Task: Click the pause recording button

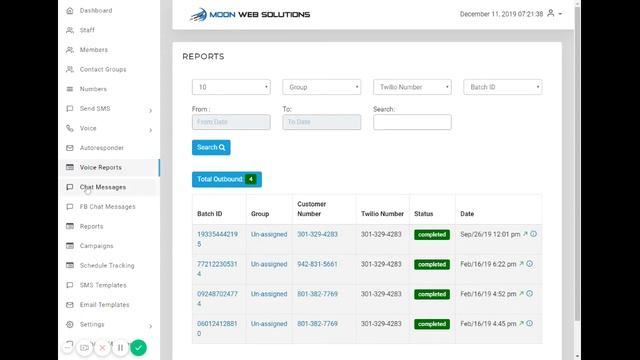Action: click(120, 348)
